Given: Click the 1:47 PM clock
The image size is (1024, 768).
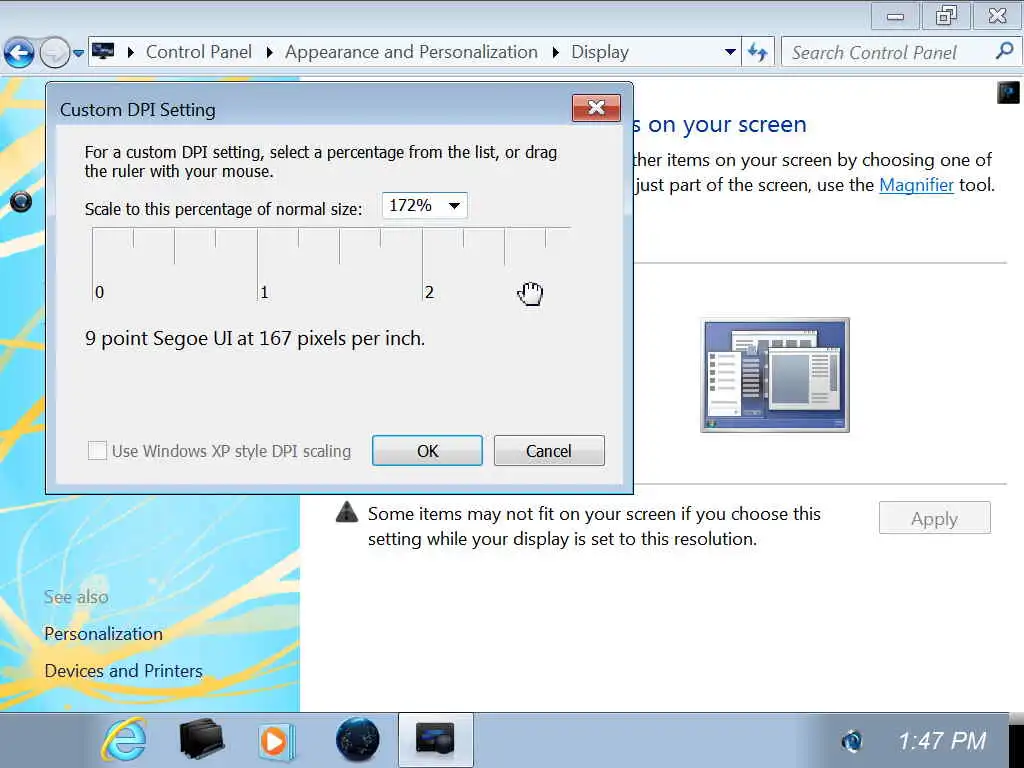Looking at the screenshot, I should tap(942, 741).
